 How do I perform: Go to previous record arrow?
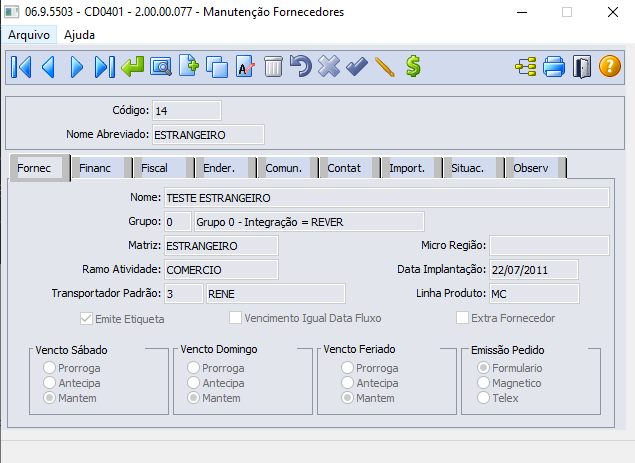pos(49,67)
